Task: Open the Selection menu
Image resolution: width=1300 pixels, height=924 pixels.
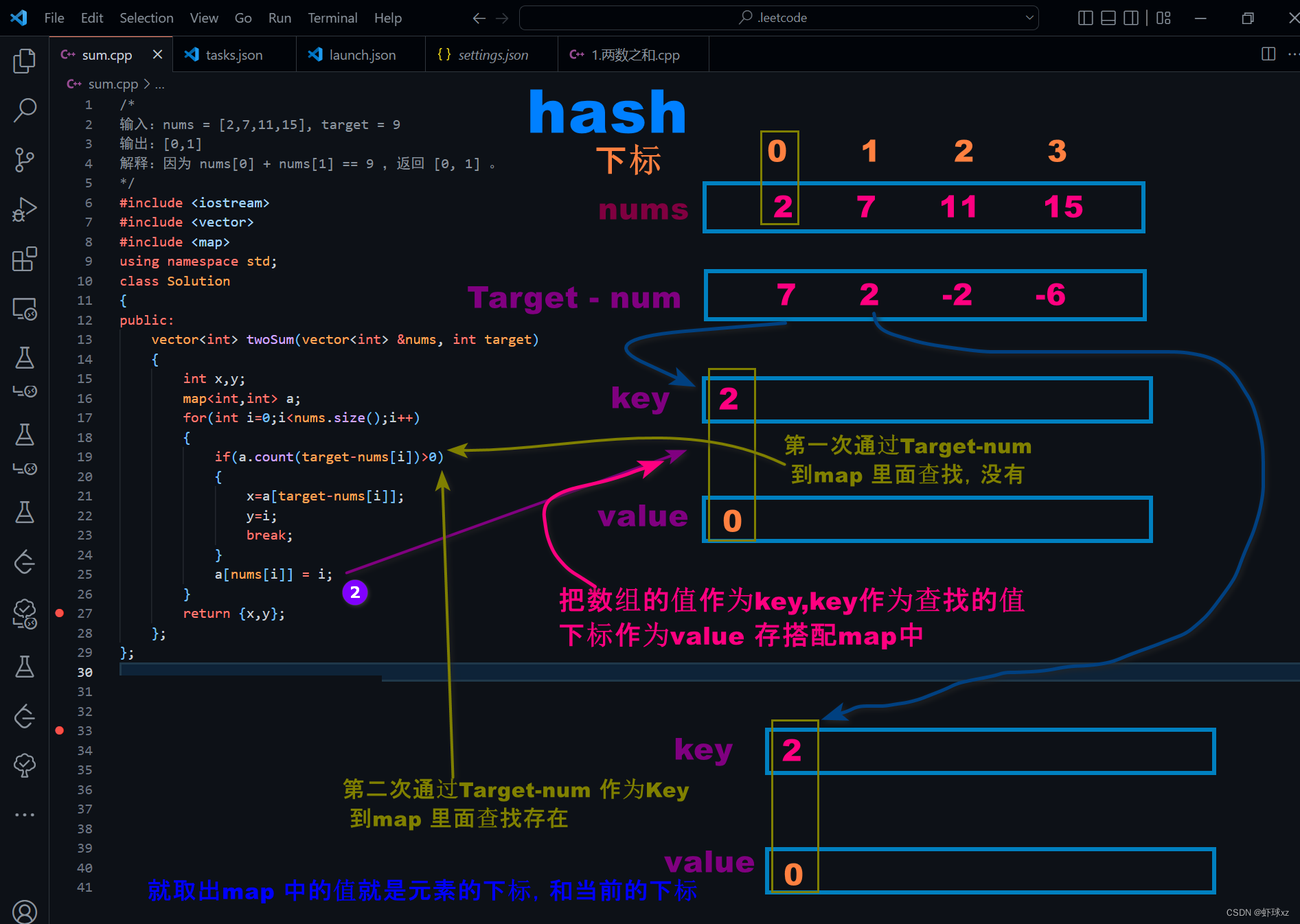Action: coord(146,18)
